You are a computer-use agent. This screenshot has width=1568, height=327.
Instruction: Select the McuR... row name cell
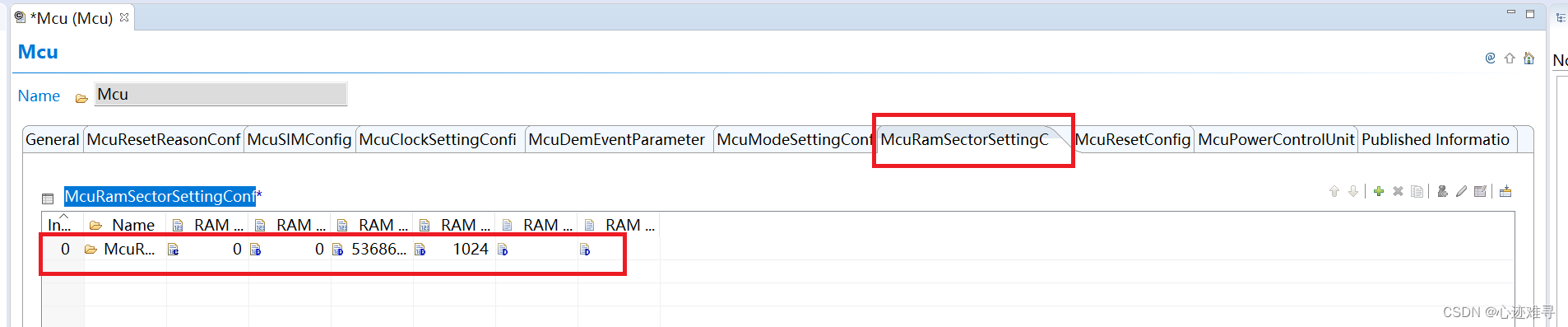click(x=125, y=249)
